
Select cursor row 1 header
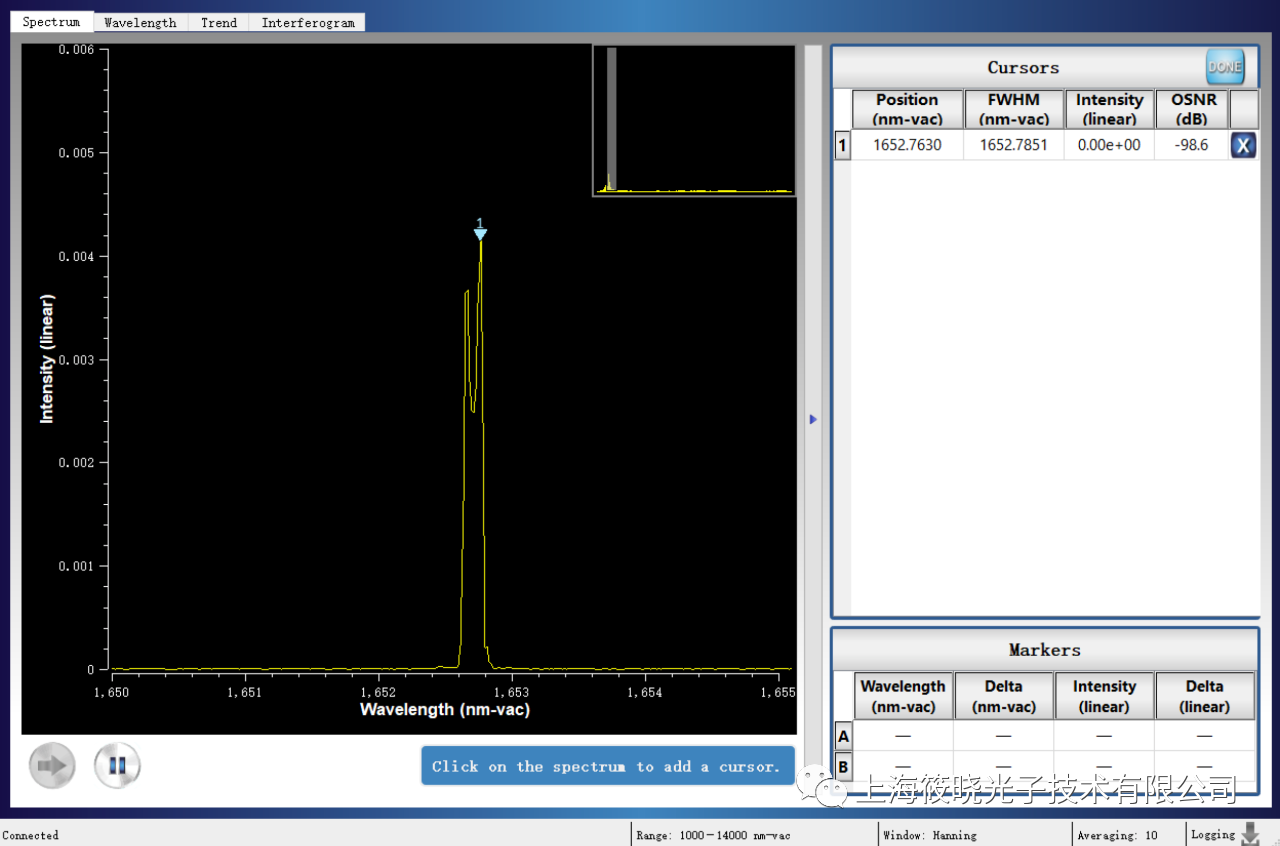pos(842,146)
